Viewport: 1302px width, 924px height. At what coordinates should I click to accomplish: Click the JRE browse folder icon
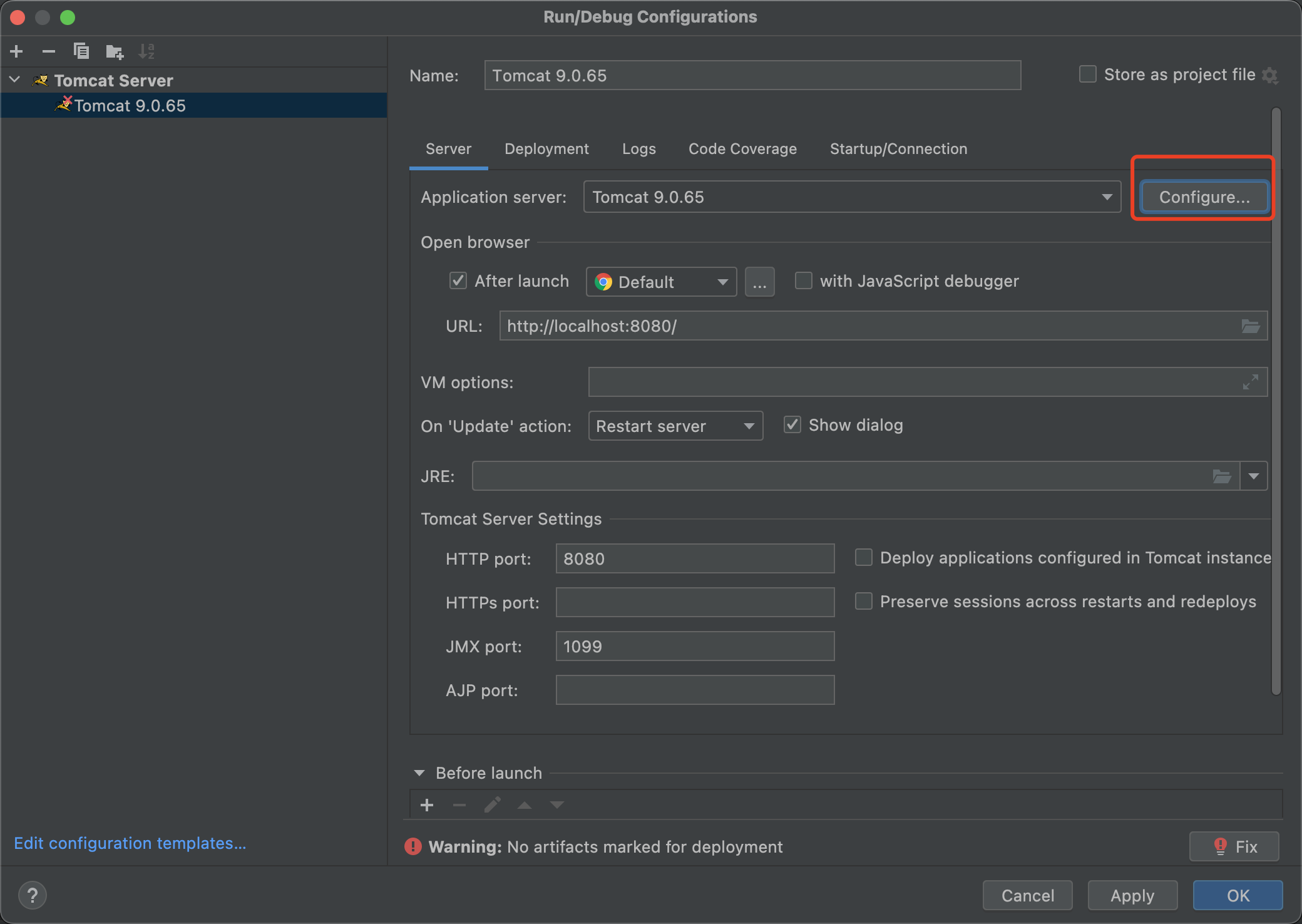[x=1221, y=476]
